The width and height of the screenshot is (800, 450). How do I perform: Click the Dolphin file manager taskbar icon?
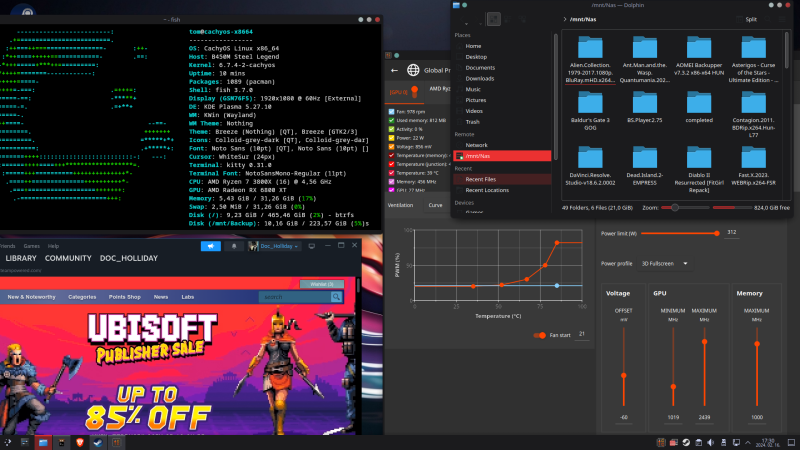point(43,442)
